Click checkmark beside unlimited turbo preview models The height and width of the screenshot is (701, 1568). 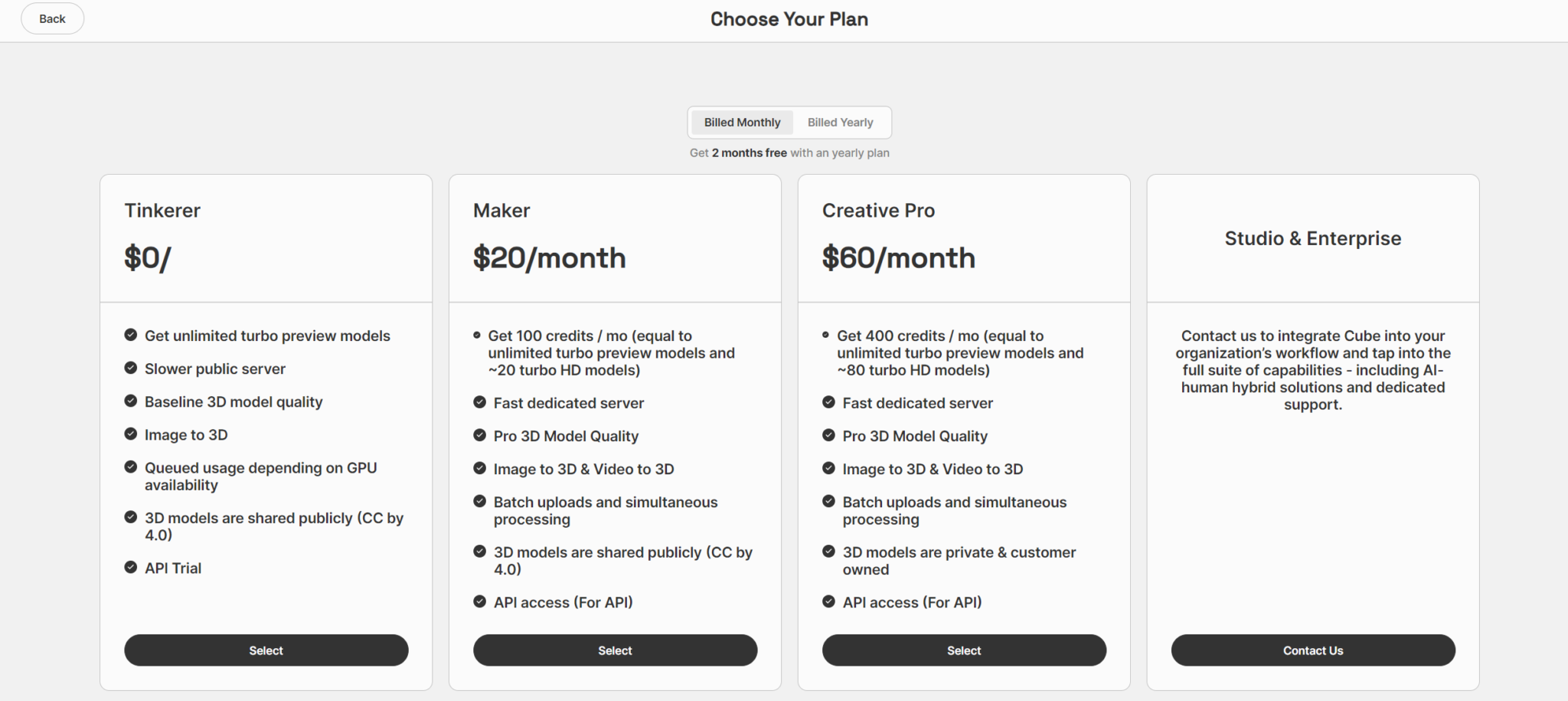[131, 335]
